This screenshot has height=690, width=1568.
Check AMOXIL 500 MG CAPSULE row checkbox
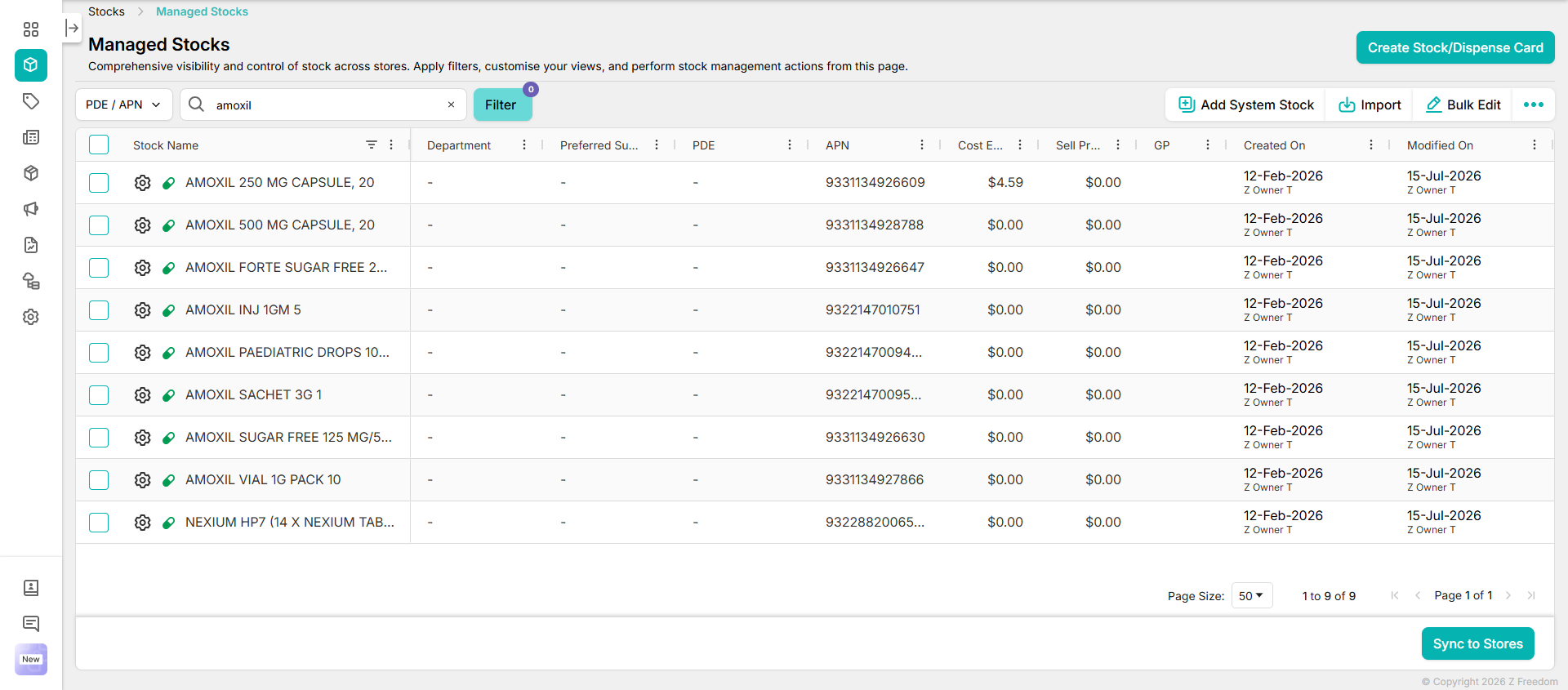(x=99, y=225)
